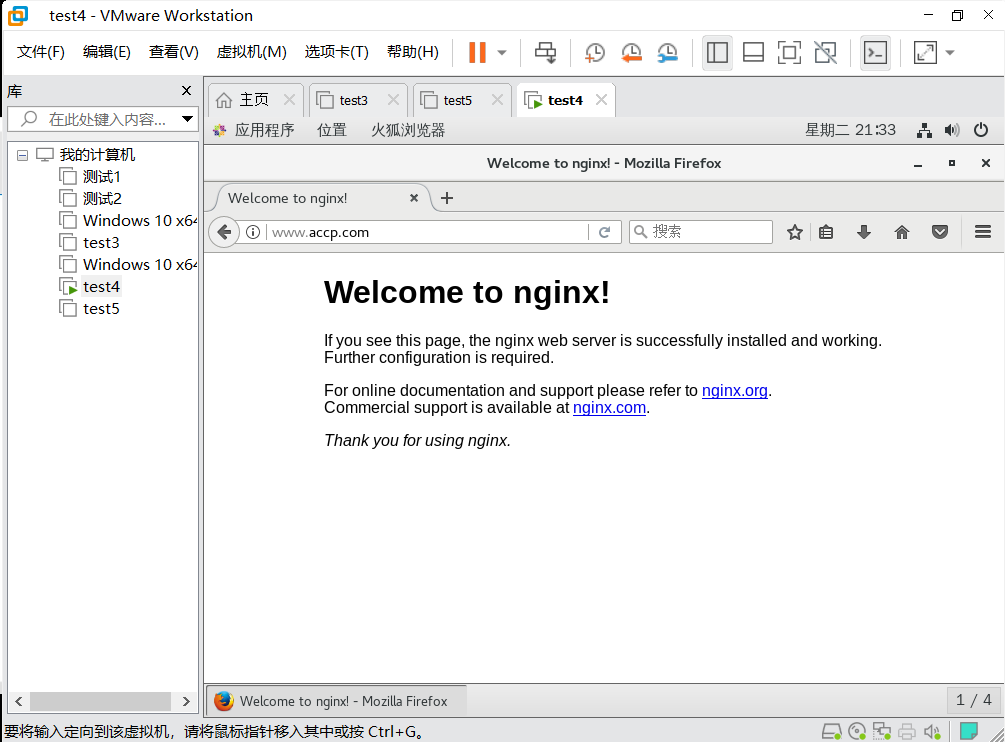
Task: Follow the nginx.org link
Action: click(735, 390)
